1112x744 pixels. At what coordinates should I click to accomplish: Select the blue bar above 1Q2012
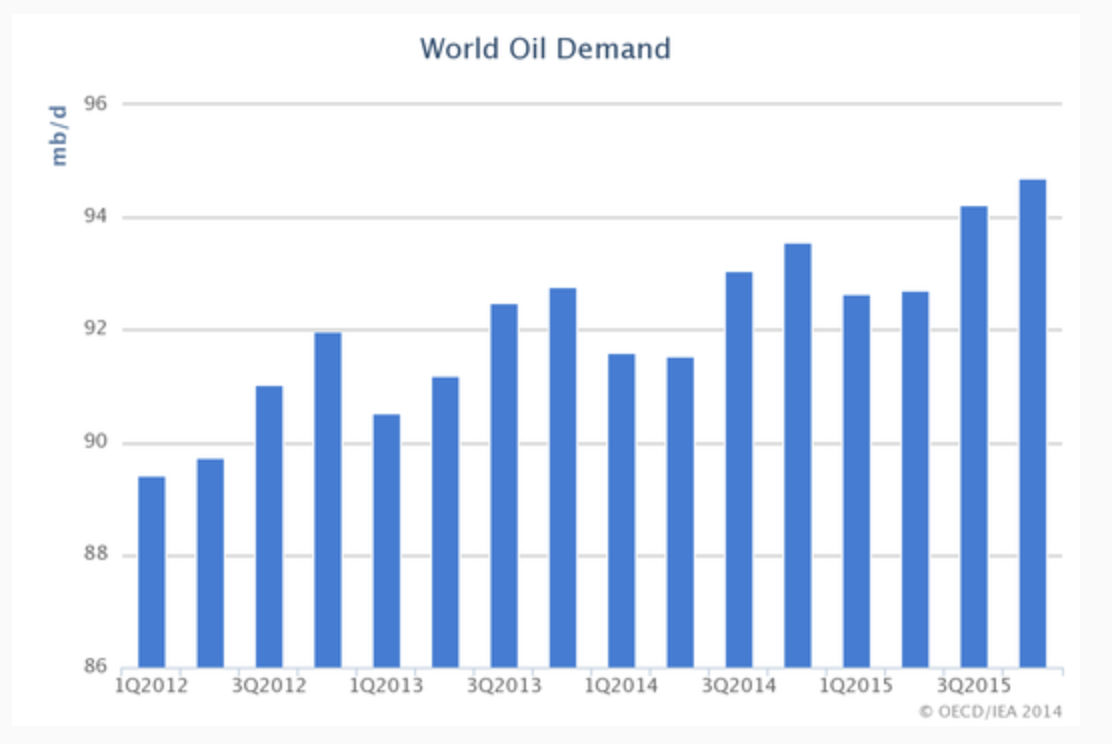[x=152, y=572]
